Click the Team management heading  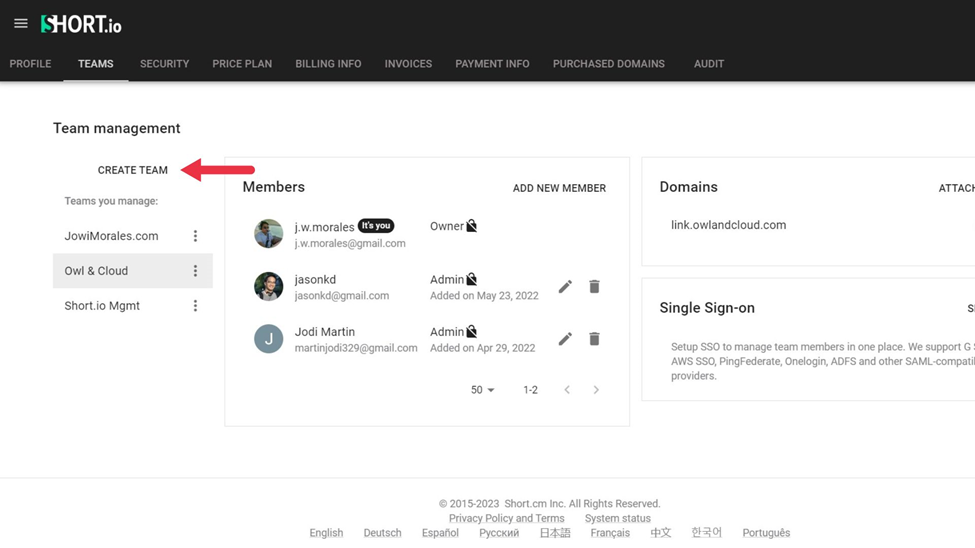[116, 128]
